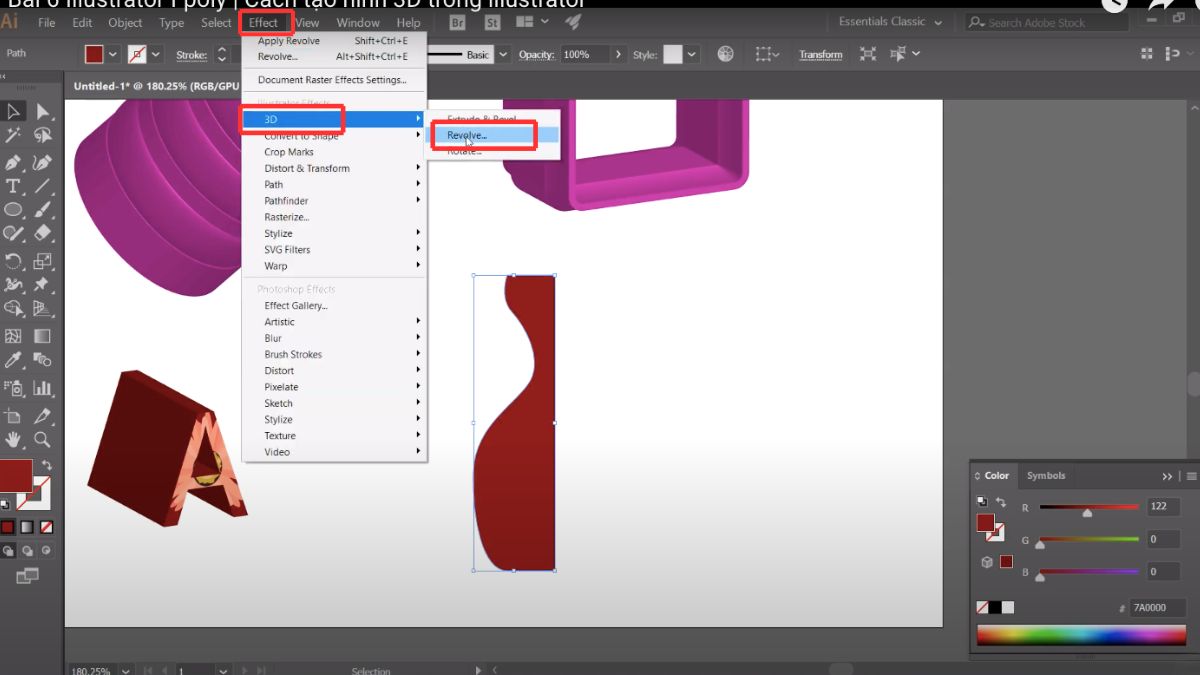
Task: Select the Pen tool
Action: 14,162
